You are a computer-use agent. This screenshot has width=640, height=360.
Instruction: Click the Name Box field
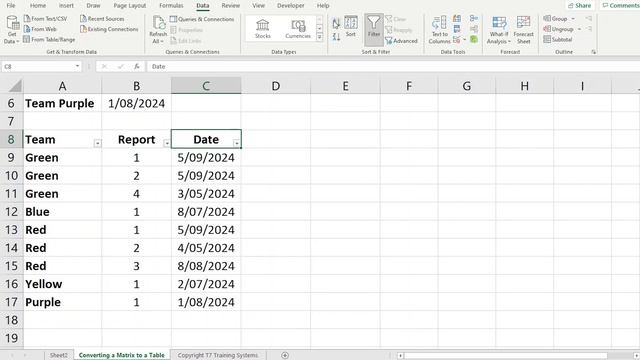tap(38, 66)
